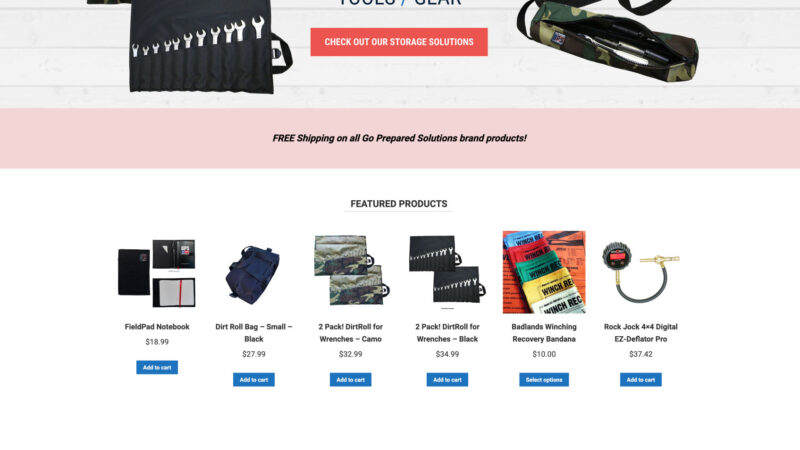Open the FieldPad Notebook product image
This screenshot has height=450, width=800.
pos(157,272)
